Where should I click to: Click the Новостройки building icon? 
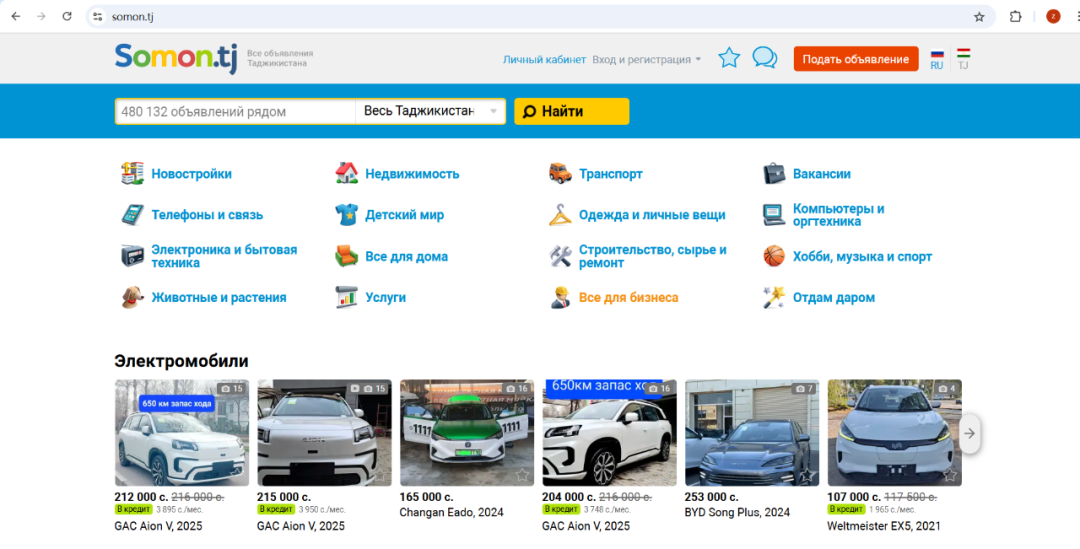132,173
